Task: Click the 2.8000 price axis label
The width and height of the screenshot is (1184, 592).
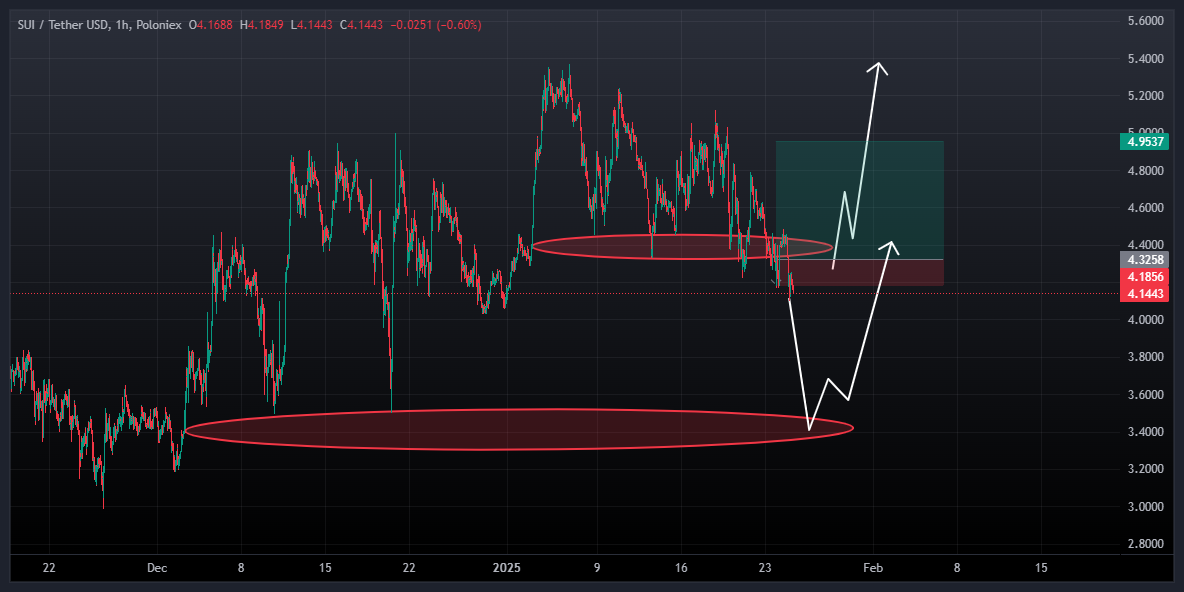Action: point(1147,544)
